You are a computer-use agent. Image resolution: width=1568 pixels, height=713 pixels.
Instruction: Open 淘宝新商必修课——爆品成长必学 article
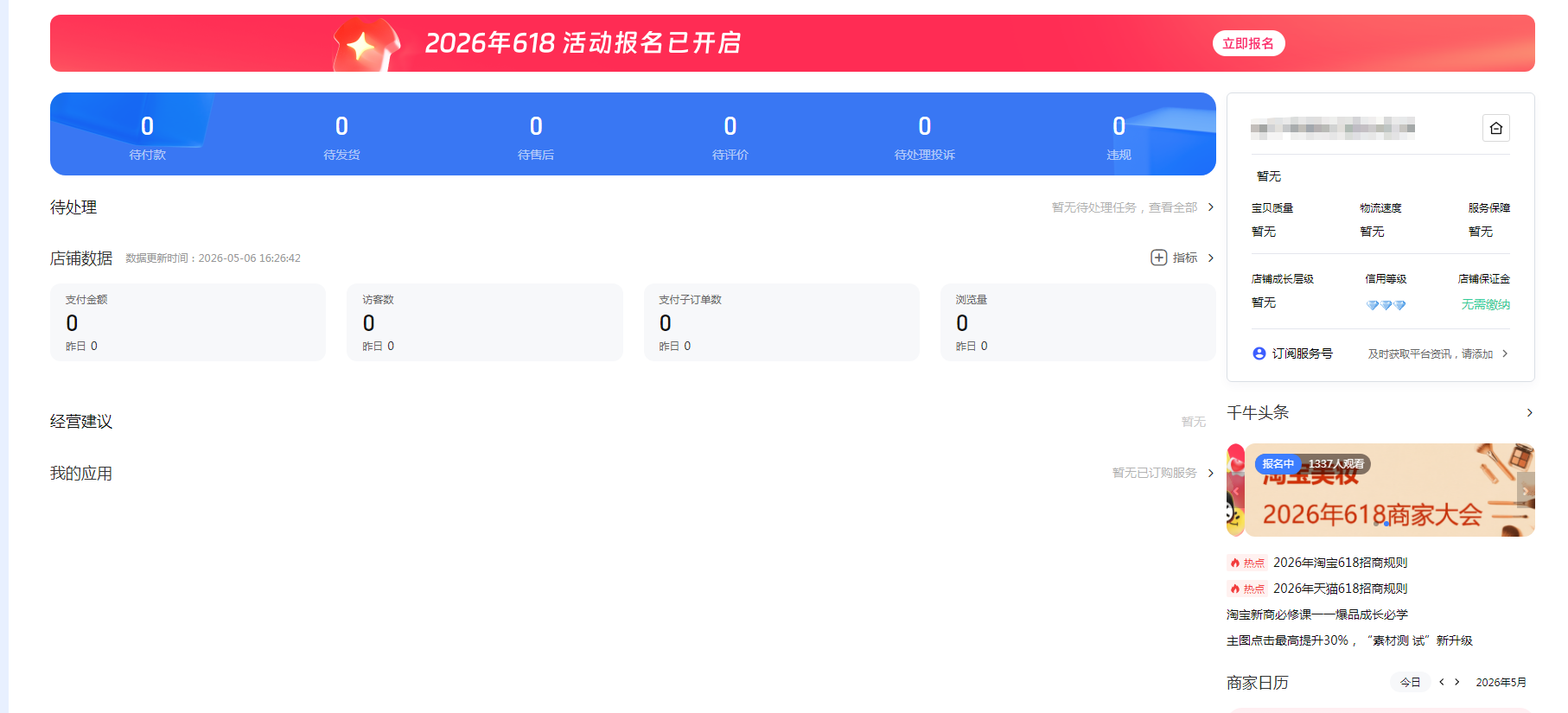coord(1317,614)
